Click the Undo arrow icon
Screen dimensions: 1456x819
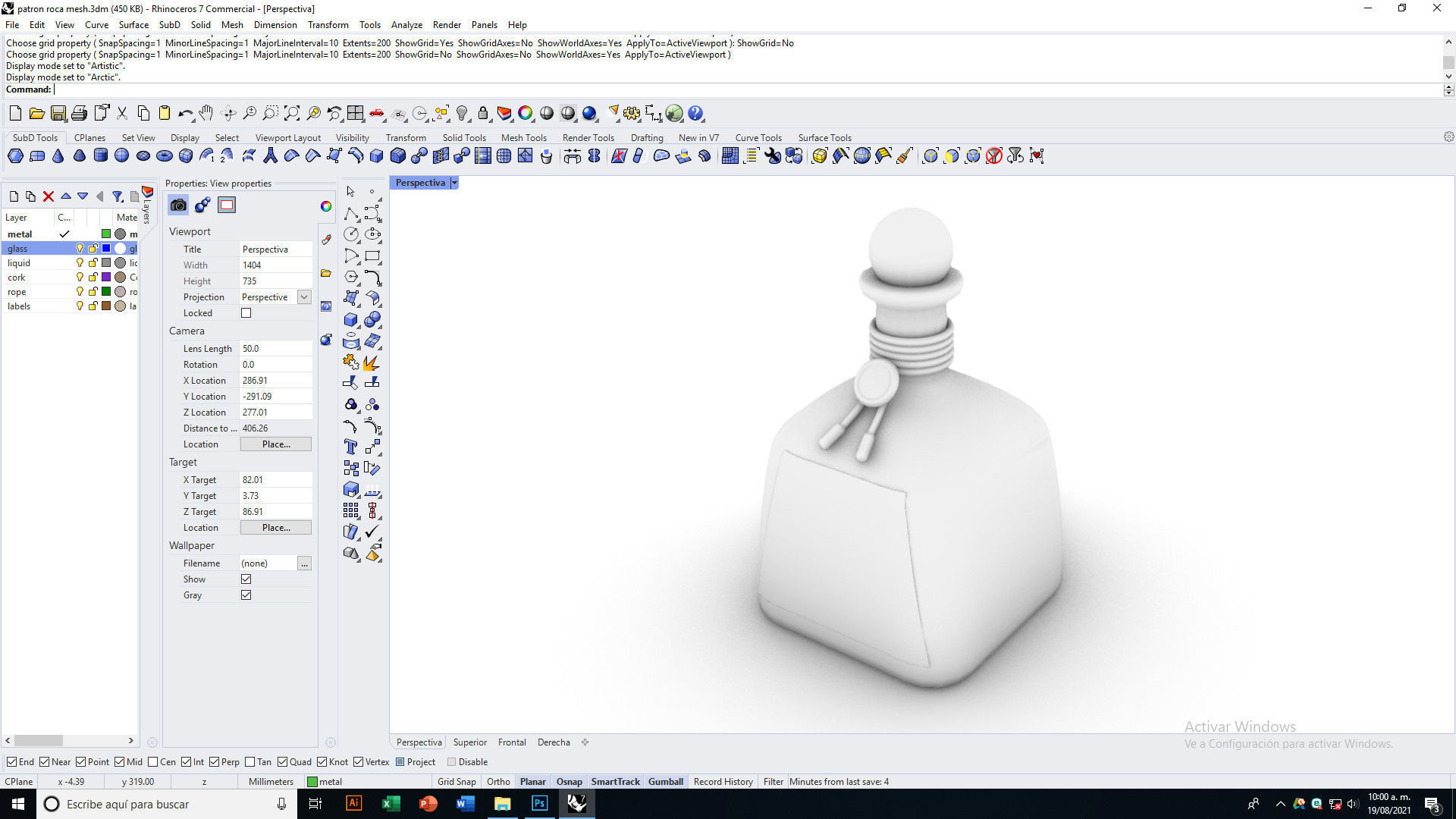[185, 114]
